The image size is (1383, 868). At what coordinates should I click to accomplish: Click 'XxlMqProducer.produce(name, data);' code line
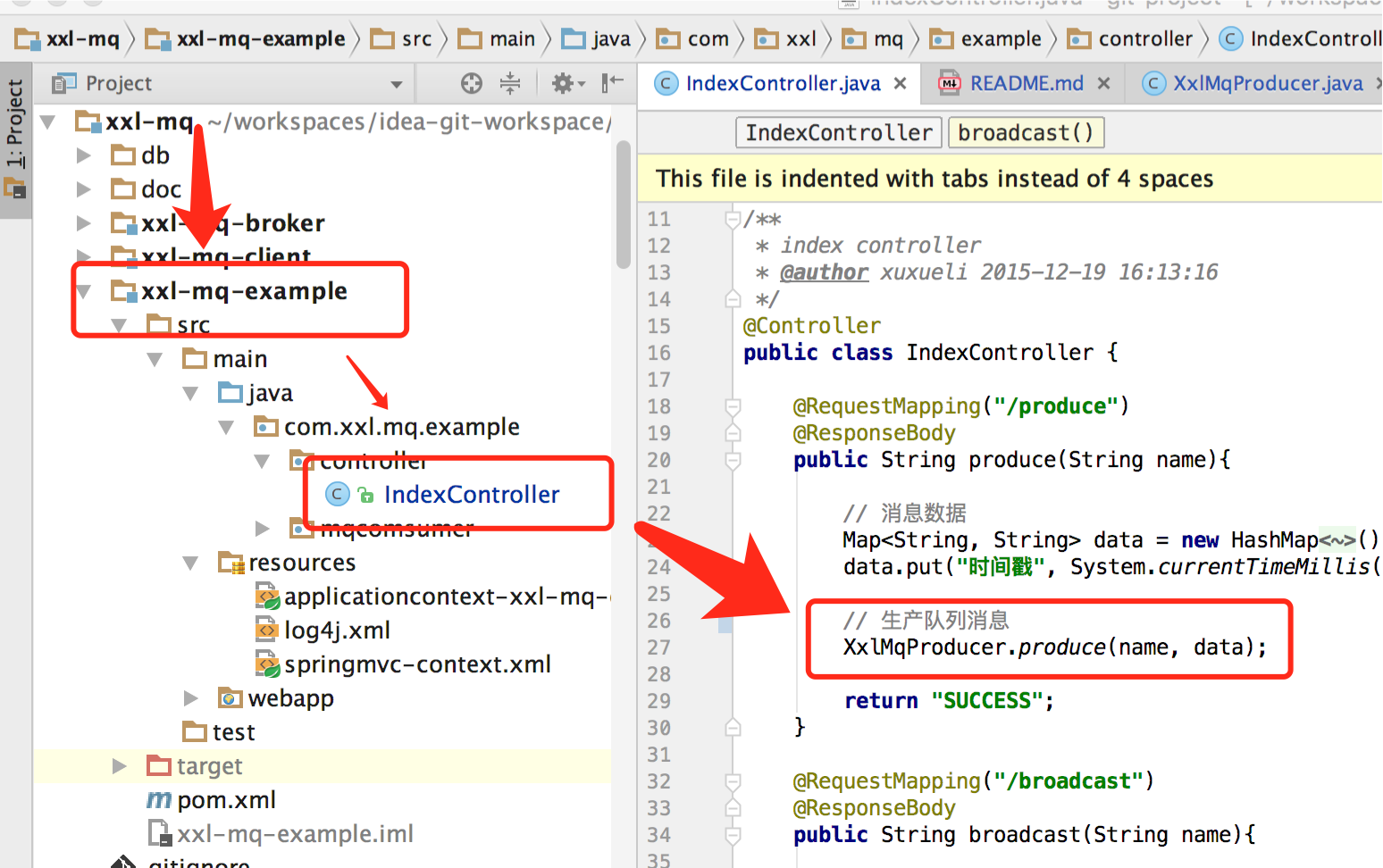[x=1055, y=647]
